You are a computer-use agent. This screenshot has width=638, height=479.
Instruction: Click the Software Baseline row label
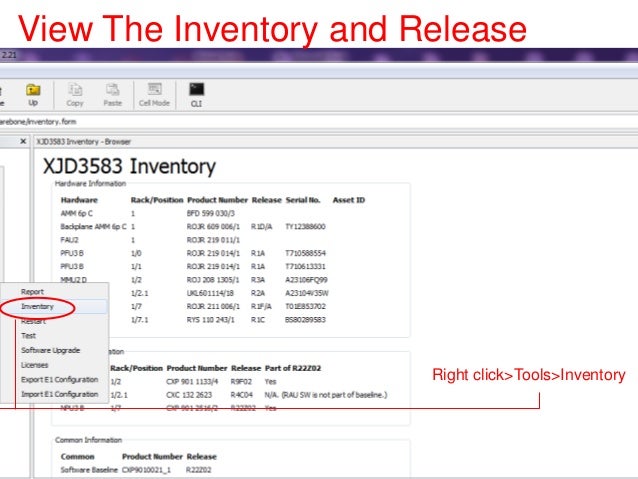click(89, 470)
